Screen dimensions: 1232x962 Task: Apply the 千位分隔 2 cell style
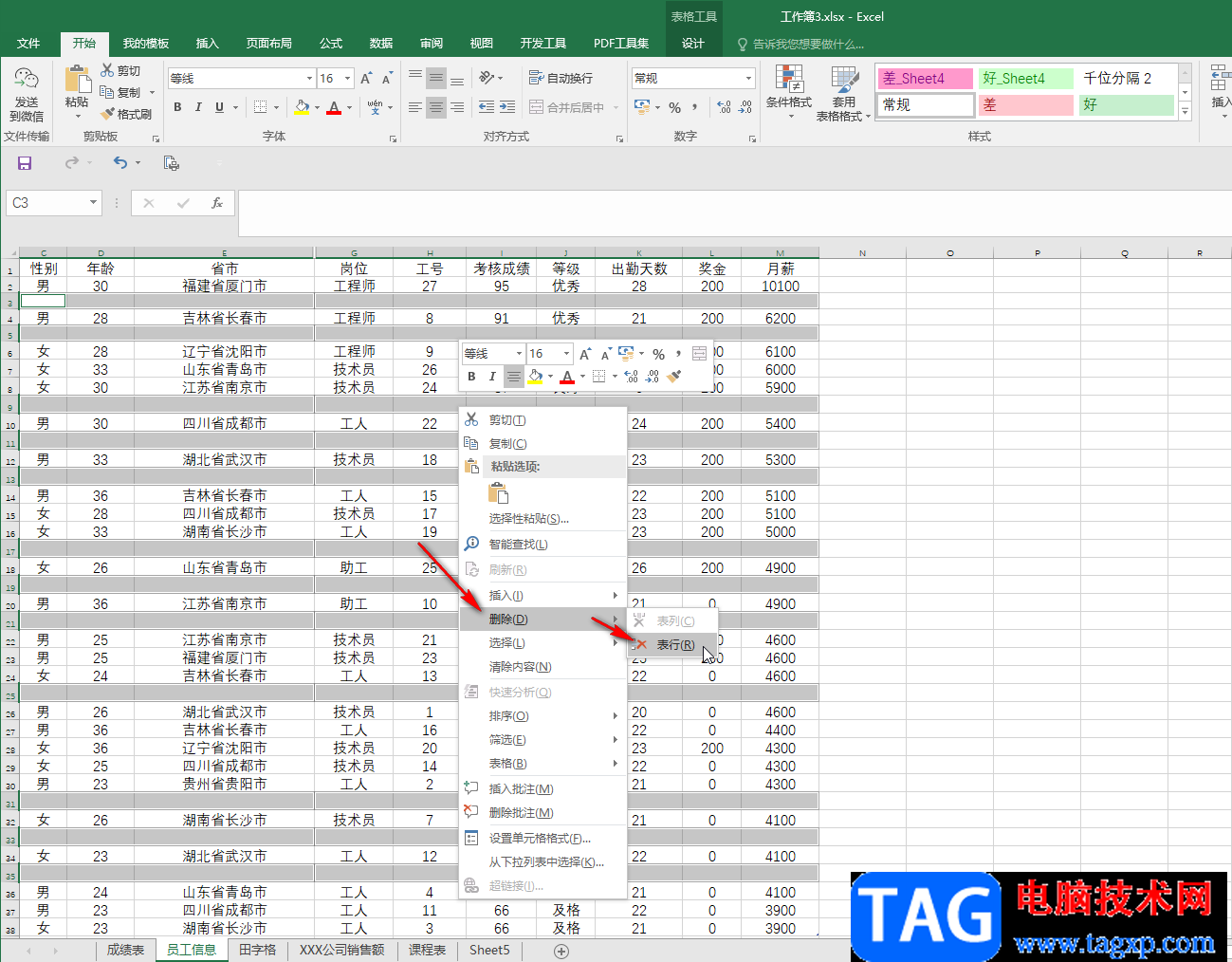pyautogui.click(x=1127, y=79)
